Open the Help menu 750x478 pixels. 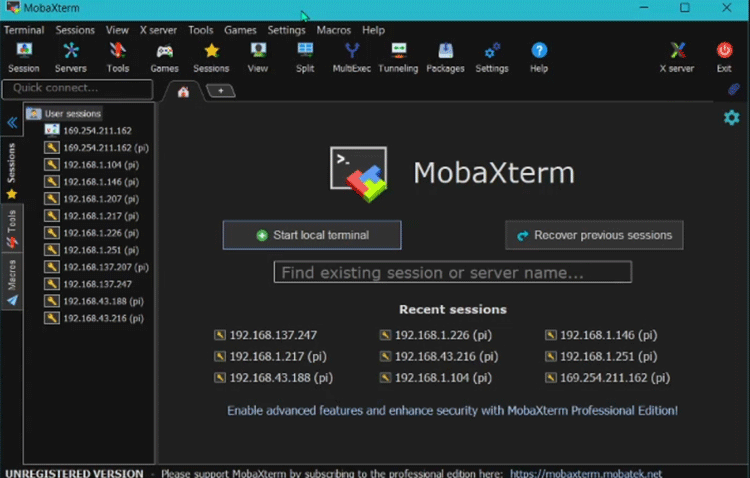374,30
